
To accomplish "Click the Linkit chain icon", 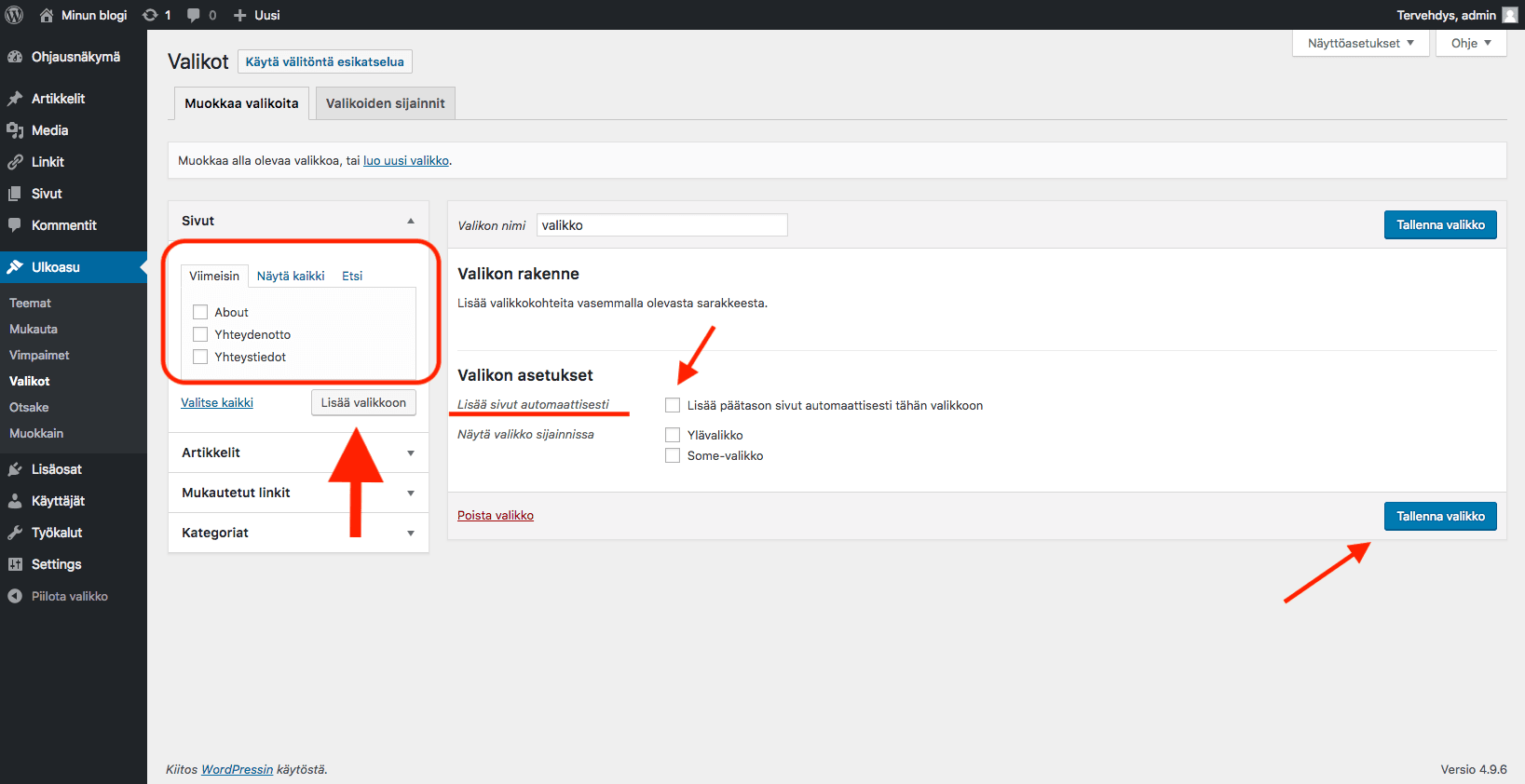I will [15, 162].
